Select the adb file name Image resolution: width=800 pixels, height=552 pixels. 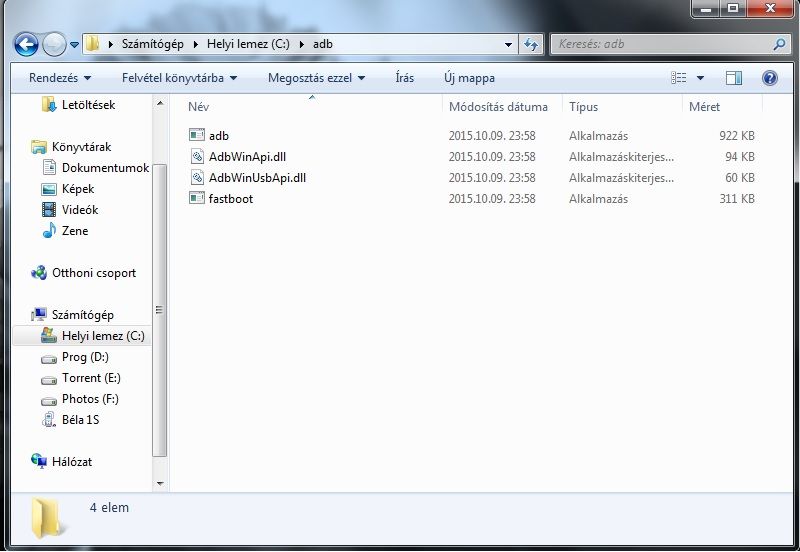pos(219,136)
